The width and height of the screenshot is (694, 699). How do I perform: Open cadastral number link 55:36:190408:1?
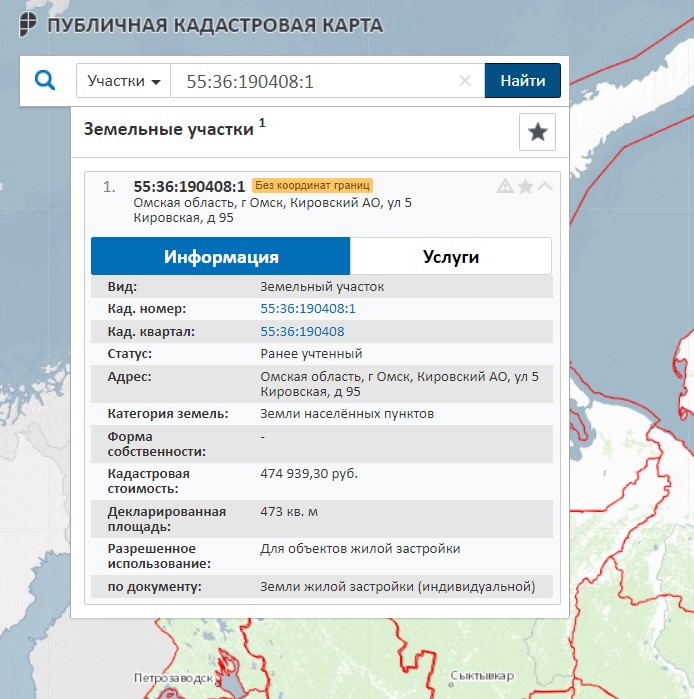click(x=308, y=309)
